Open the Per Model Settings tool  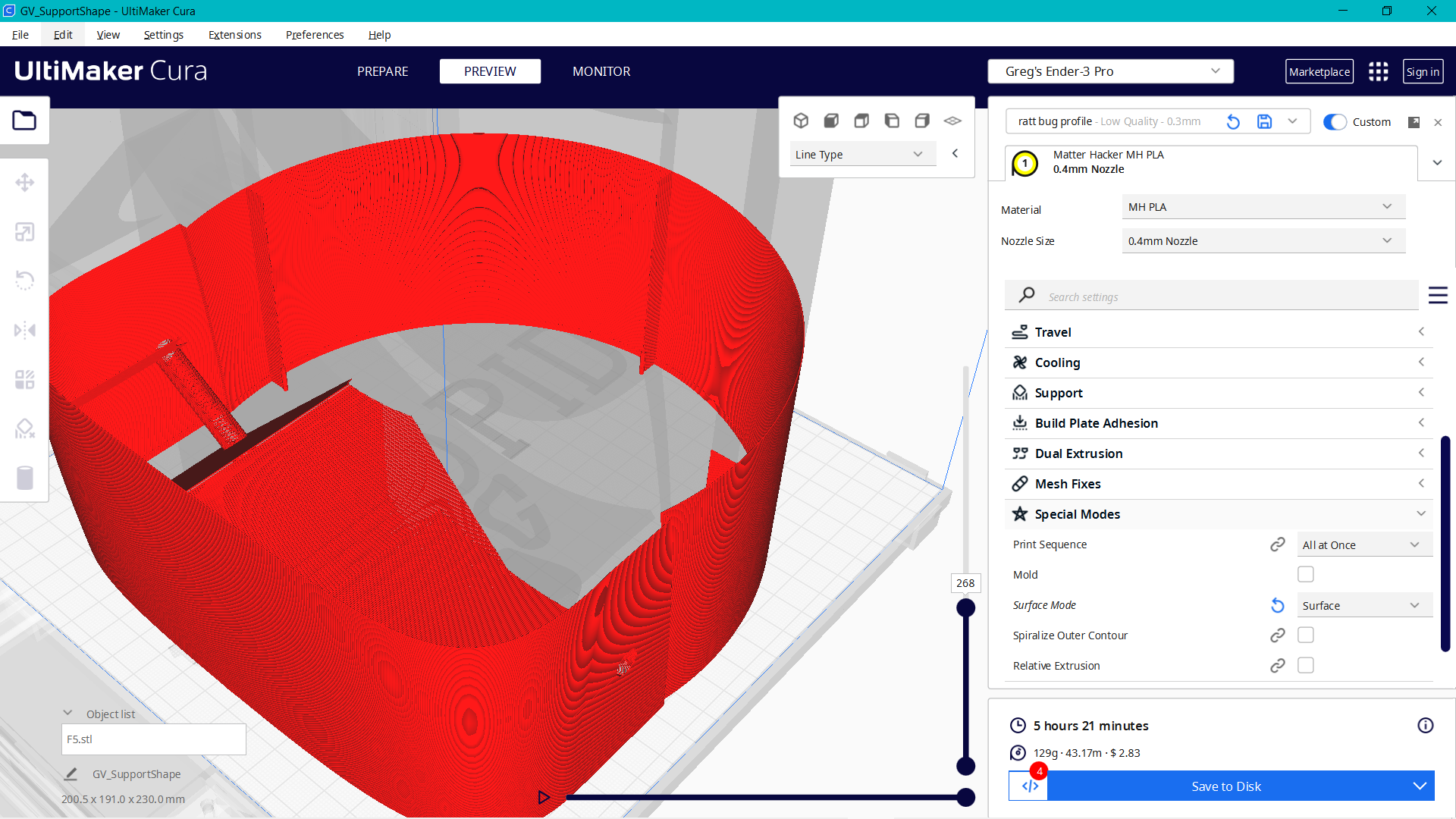(x=25, y=379)
